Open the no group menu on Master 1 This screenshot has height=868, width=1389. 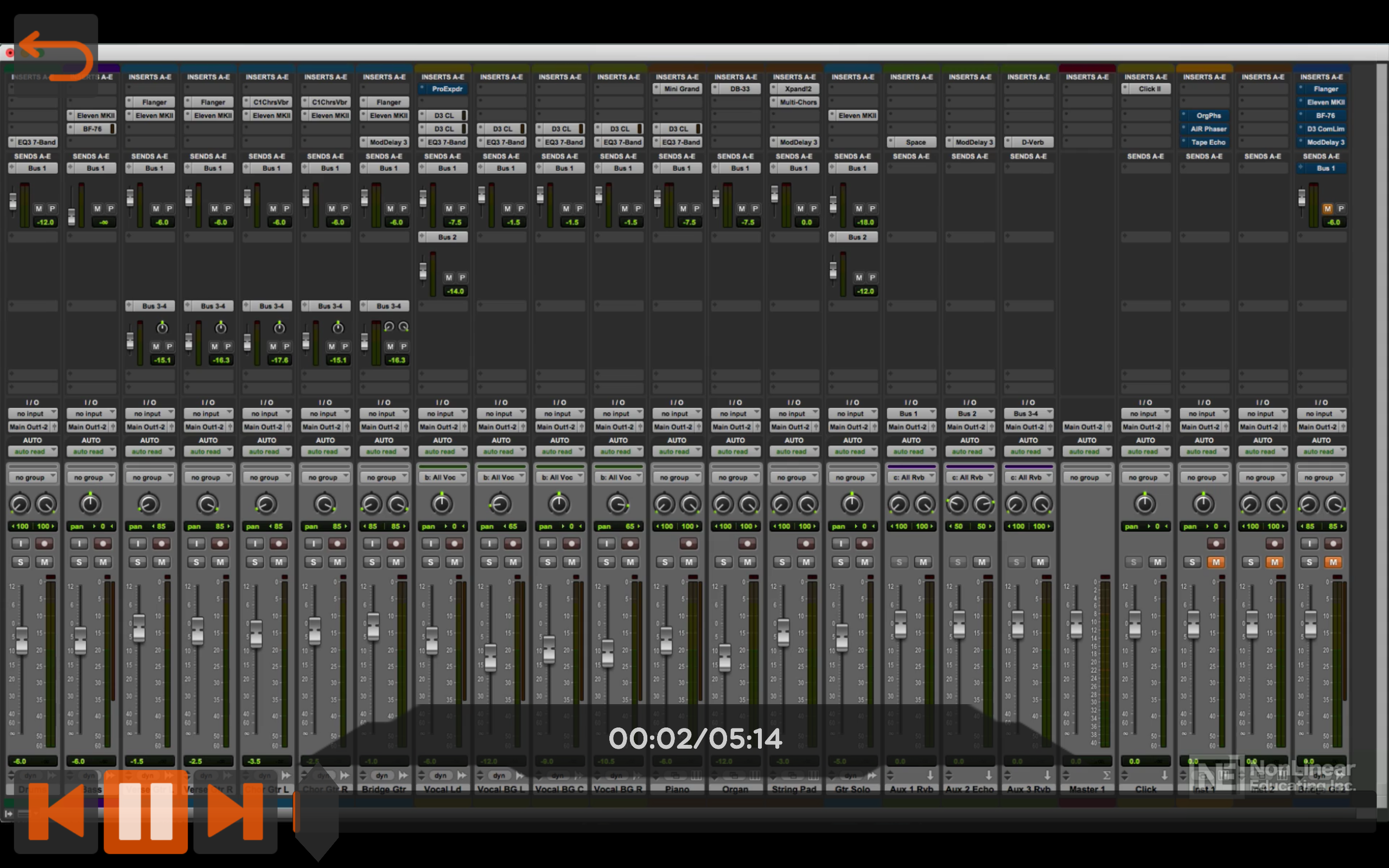pyautogui.click(x=1087, y=477)
